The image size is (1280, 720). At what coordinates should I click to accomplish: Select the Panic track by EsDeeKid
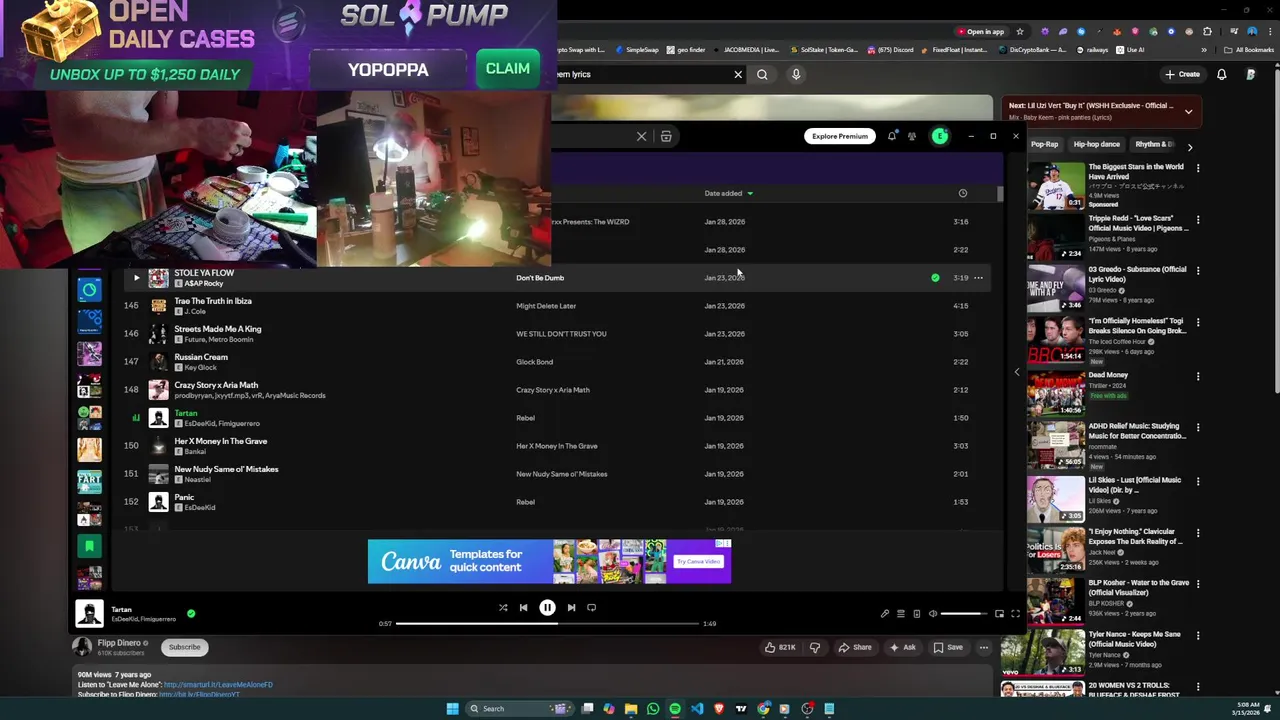pyautogui.click(x=558, y=502)
